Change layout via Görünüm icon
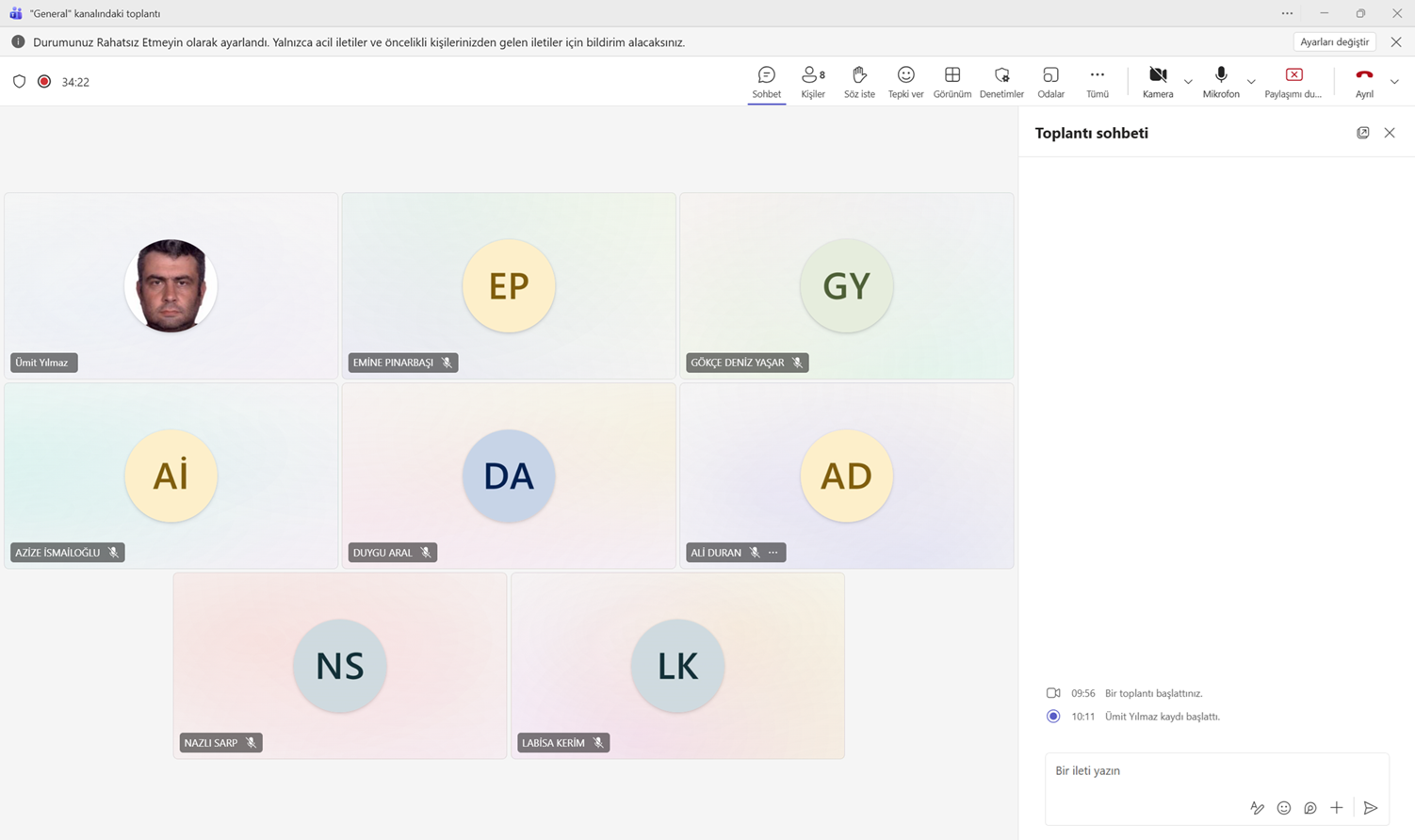 point(951,74)
